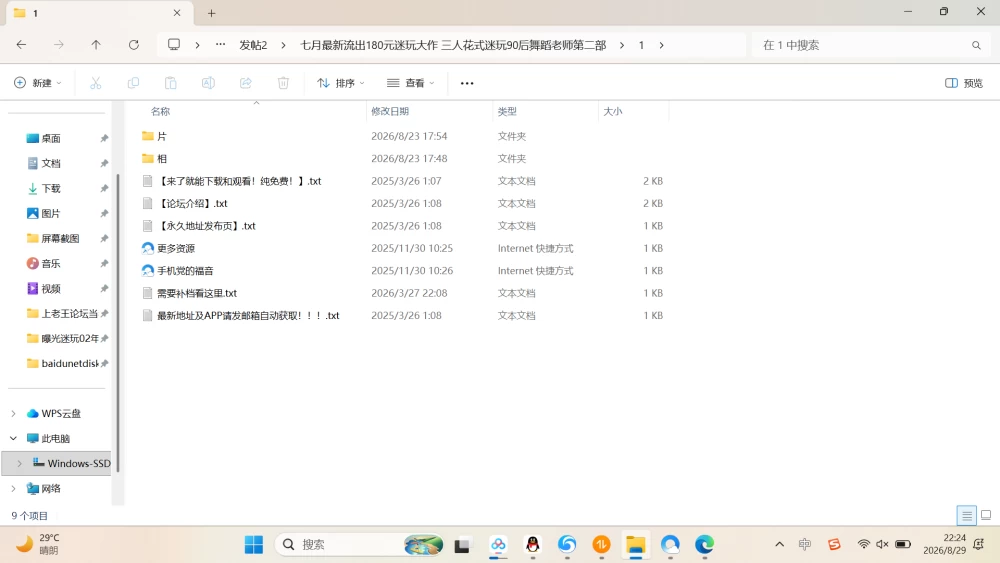The width and height of the screenshot is (1000, 563).
Task: Go back to the previous folder
Action: tap(21, 45)
